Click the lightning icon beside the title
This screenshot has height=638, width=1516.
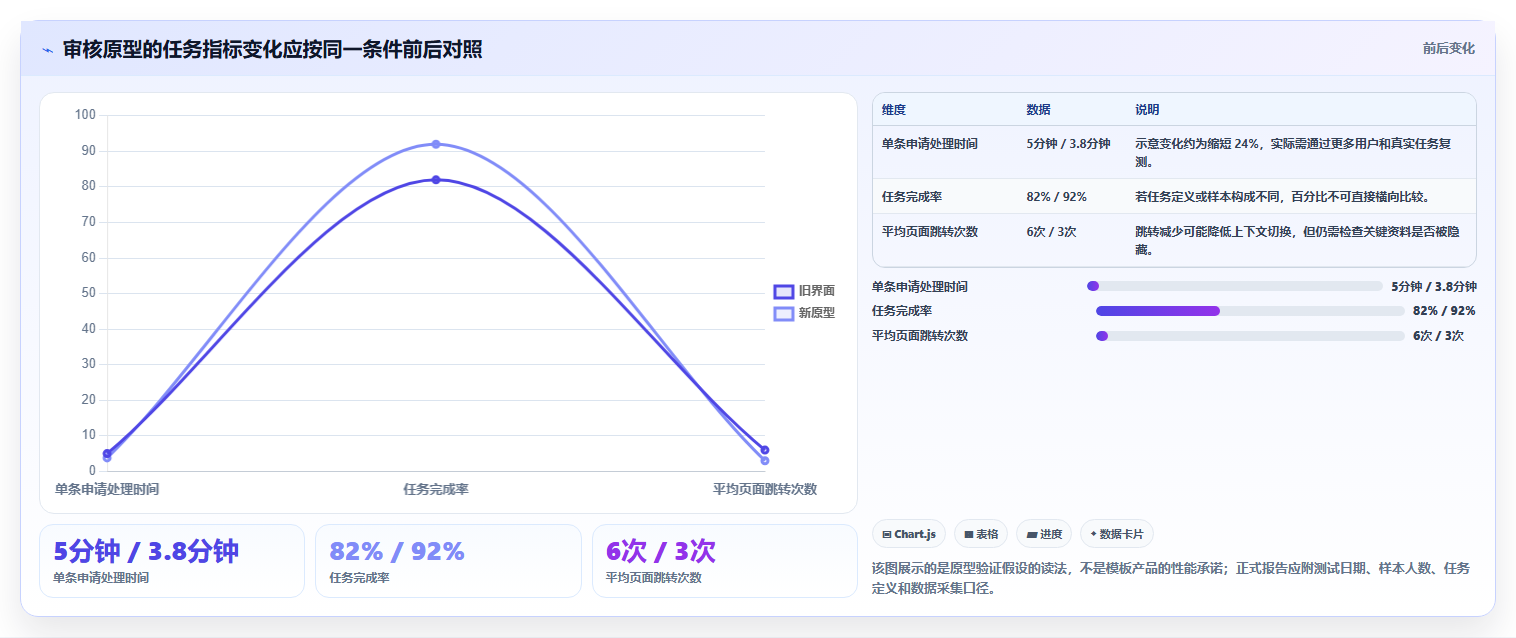tap(47, 50)
